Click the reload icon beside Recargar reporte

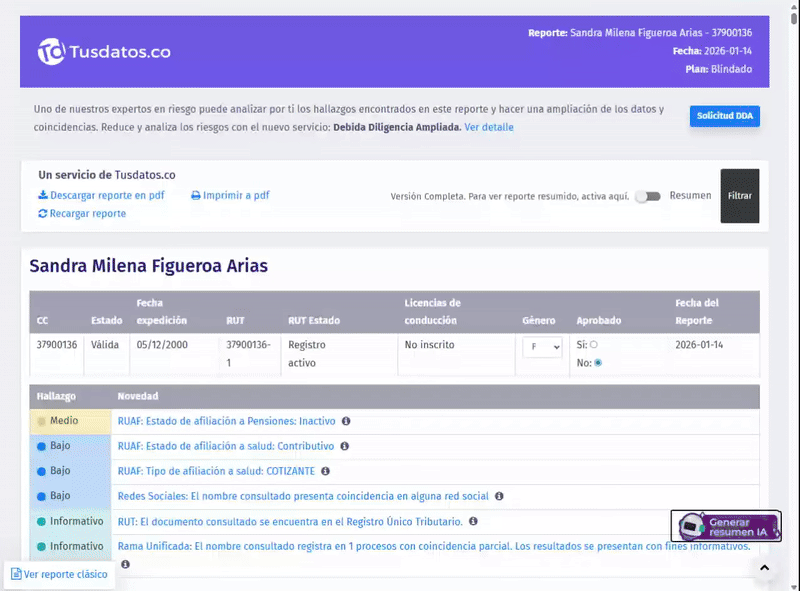43,213
